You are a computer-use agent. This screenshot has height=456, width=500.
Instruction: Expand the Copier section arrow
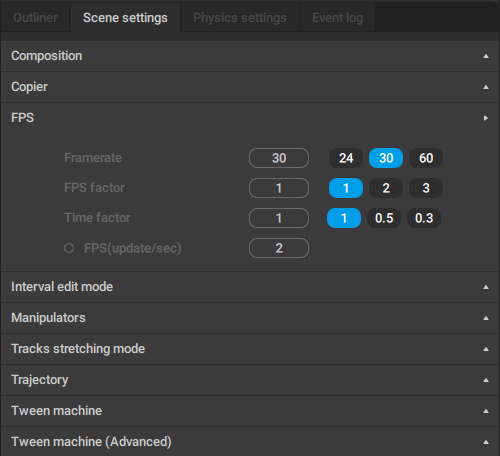point(486,87)
